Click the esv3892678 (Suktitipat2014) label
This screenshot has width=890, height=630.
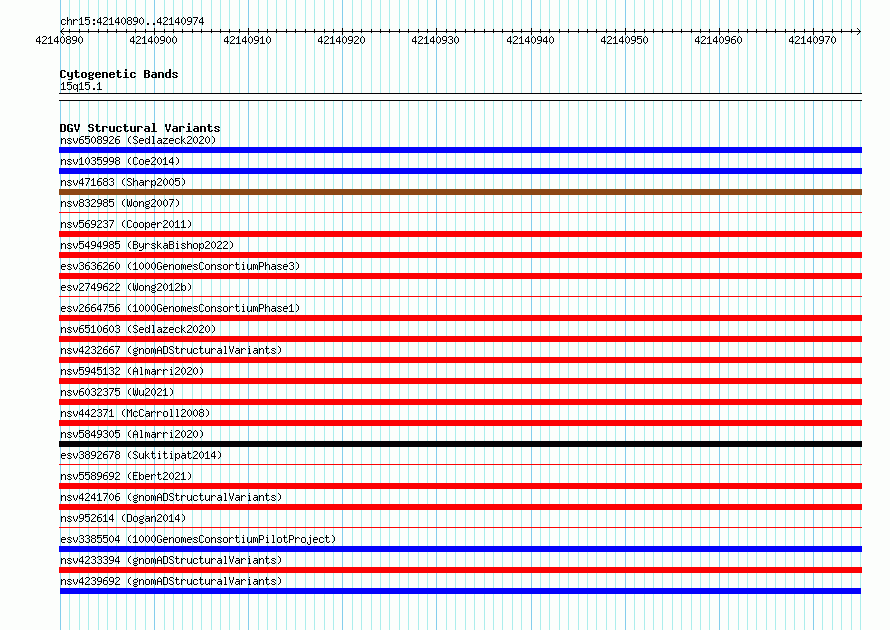141,455
